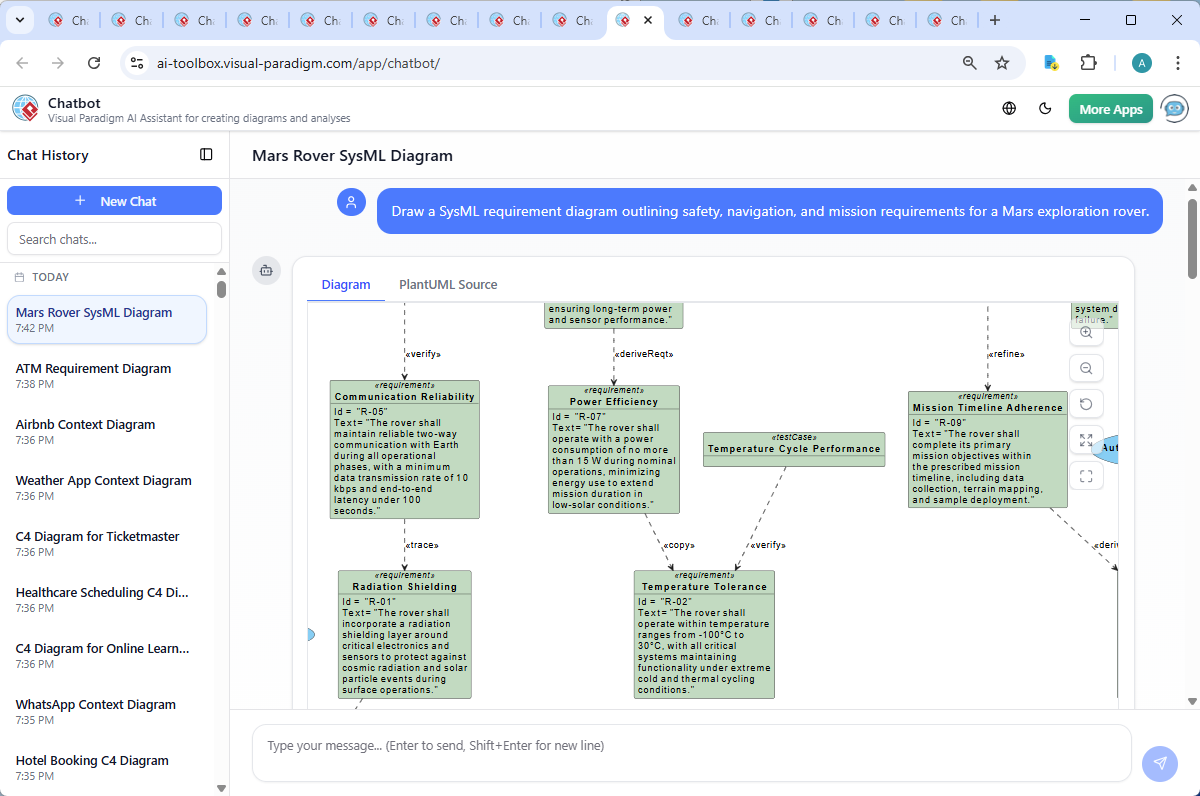Open fullscreen mode via the brackets icon
1200x796 pixels.
click(1086, 475)
